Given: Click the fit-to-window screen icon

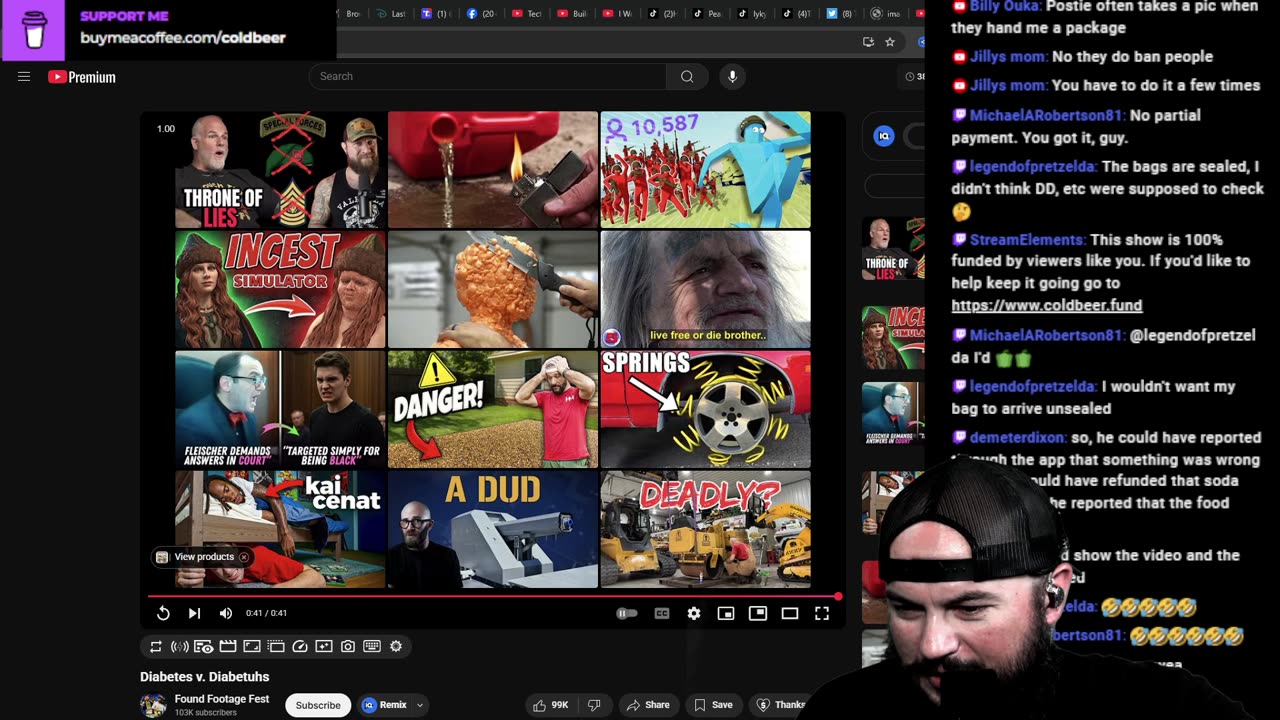Looking at the screenshot, I should click(x=252, y=647).
